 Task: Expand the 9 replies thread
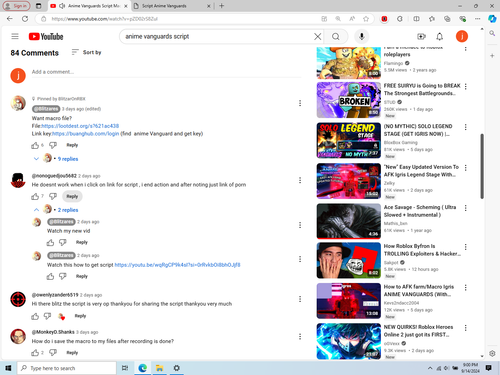point(56,159)
